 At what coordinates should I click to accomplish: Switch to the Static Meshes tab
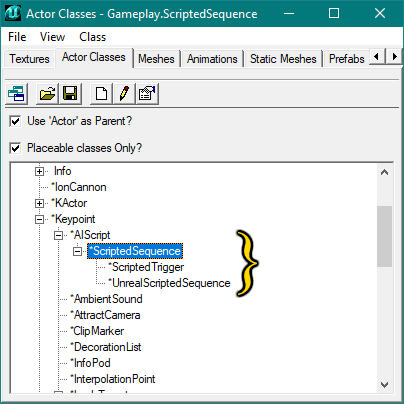tap(283, 59)
